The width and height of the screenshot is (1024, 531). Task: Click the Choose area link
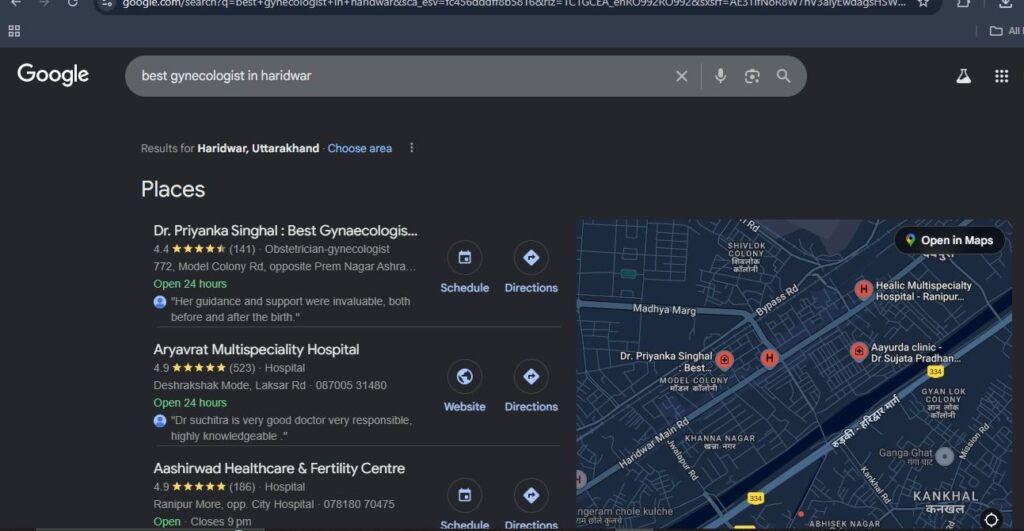click(x=359, y=148)
